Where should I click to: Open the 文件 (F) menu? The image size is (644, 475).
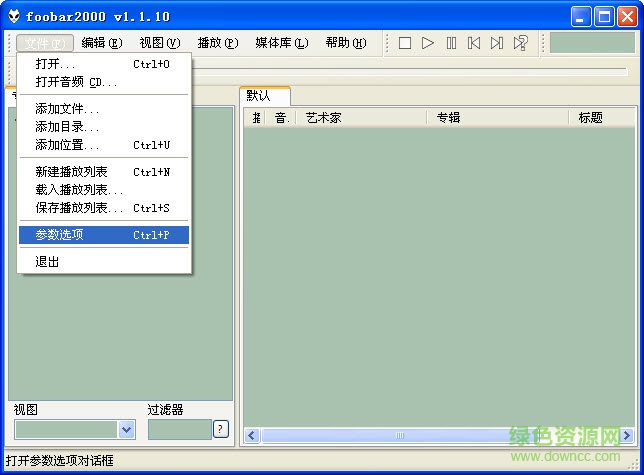(45, 43)
